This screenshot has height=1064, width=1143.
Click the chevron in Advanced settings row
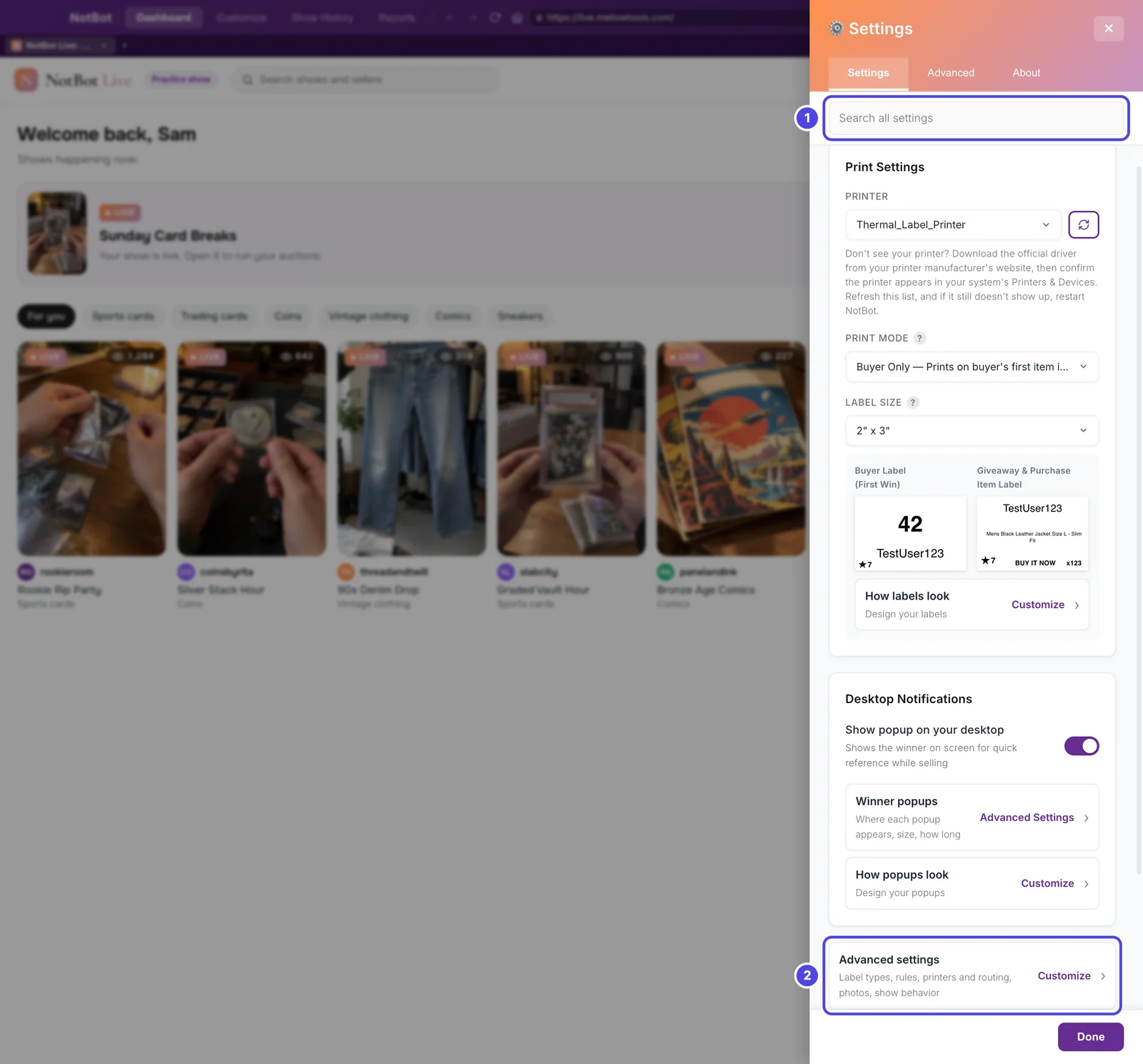[x=1103, y=976]
